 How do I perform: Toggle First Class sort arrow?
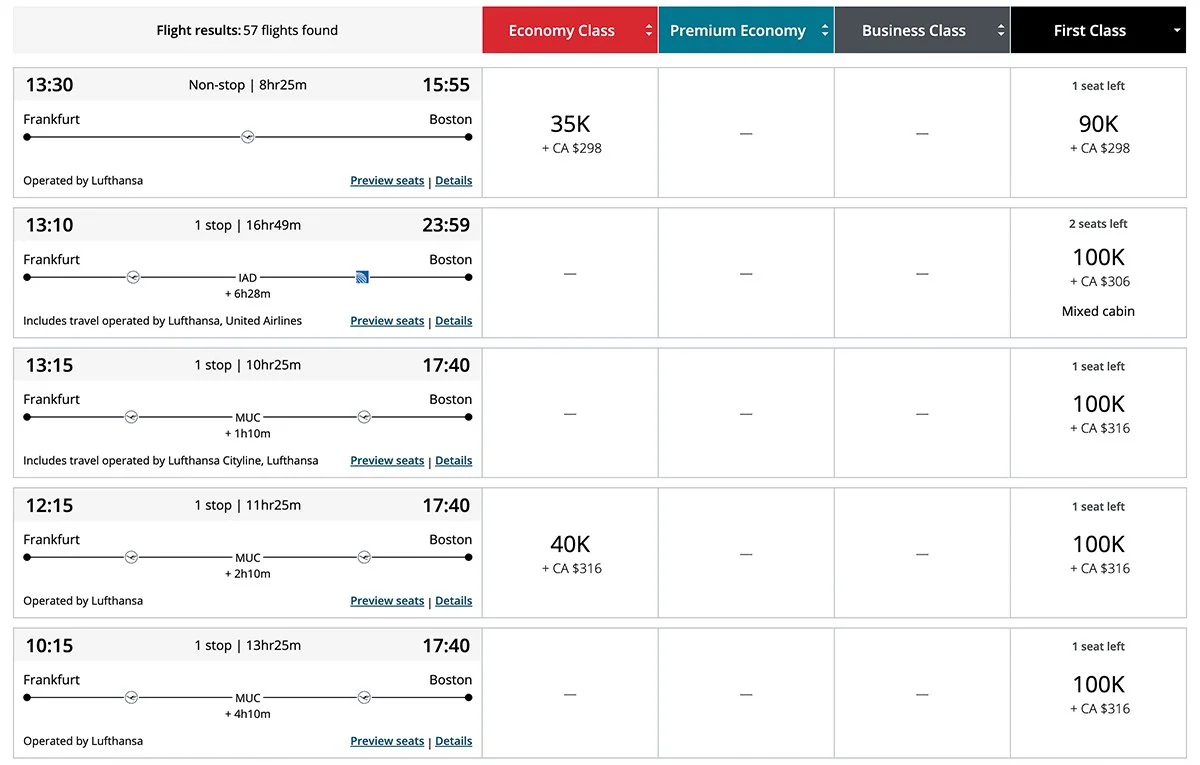point(1177,31)
